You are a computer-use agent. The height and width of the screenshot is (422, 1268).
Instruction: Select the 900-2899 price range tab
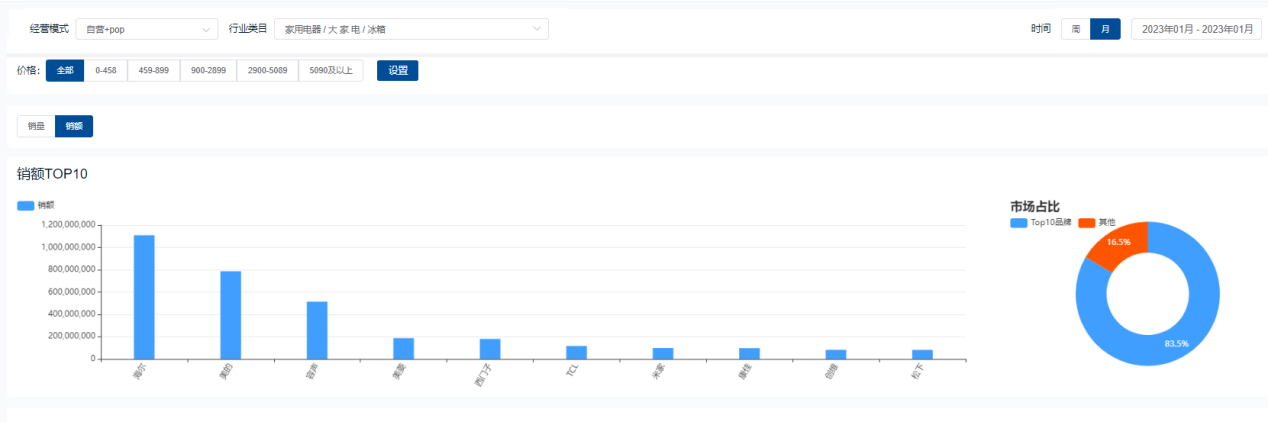[x=208, y=70]
